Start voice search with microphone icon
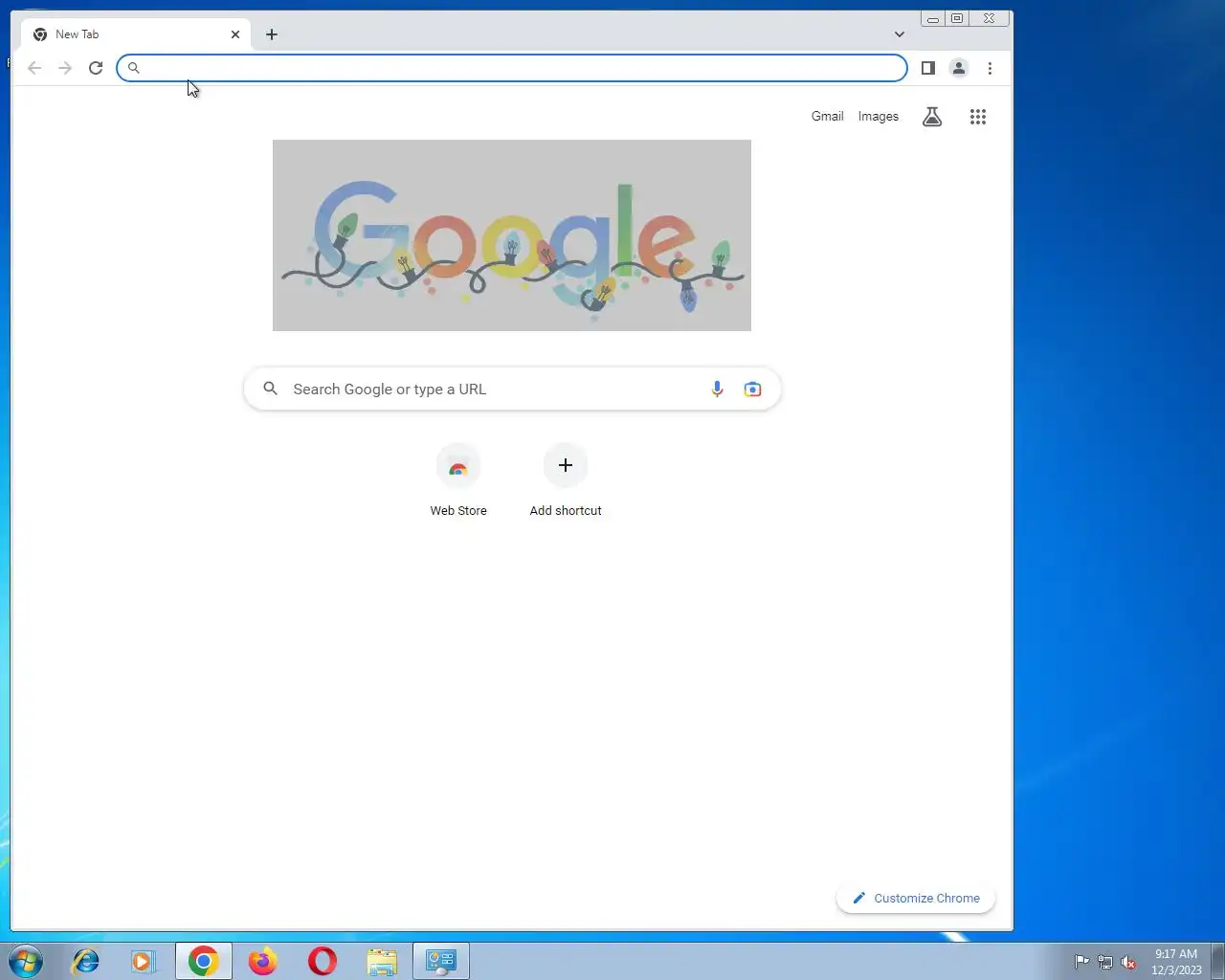Screen dimensions: 1225x980 point(717,390)
